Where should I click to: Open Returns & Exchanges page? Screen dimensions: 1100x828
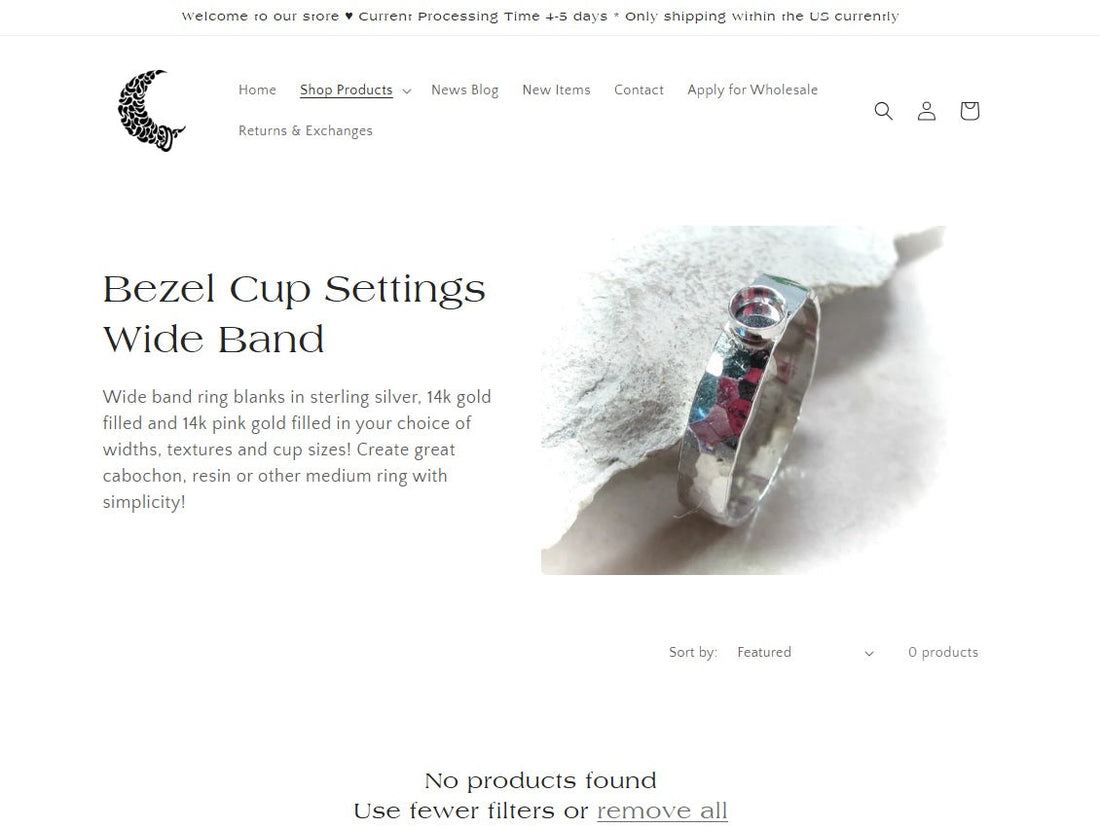[305, 131]
